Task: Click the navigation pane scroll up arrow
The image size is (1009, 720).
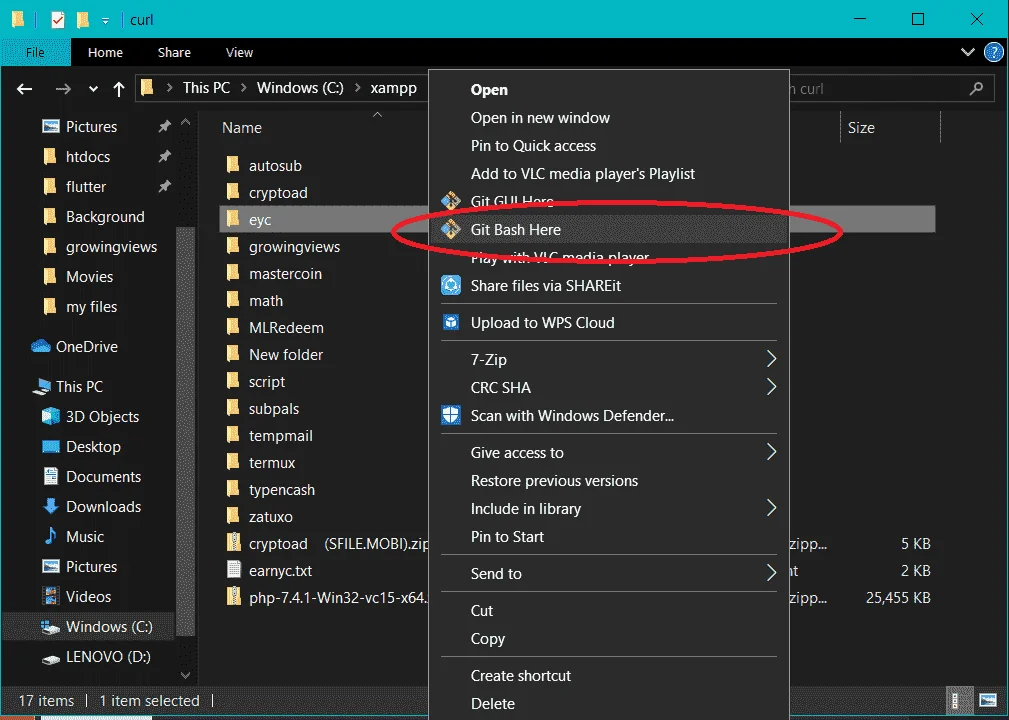Action: (x=185, y=122)
